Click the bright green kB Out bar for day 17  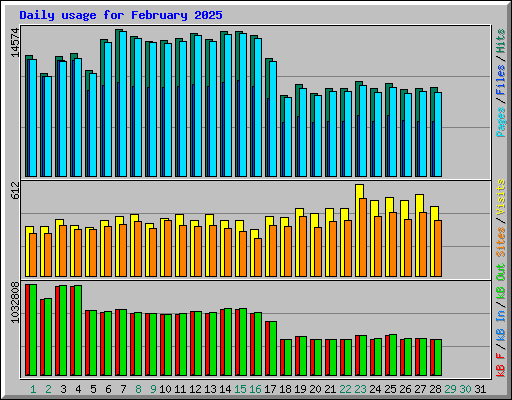point(273,348)
